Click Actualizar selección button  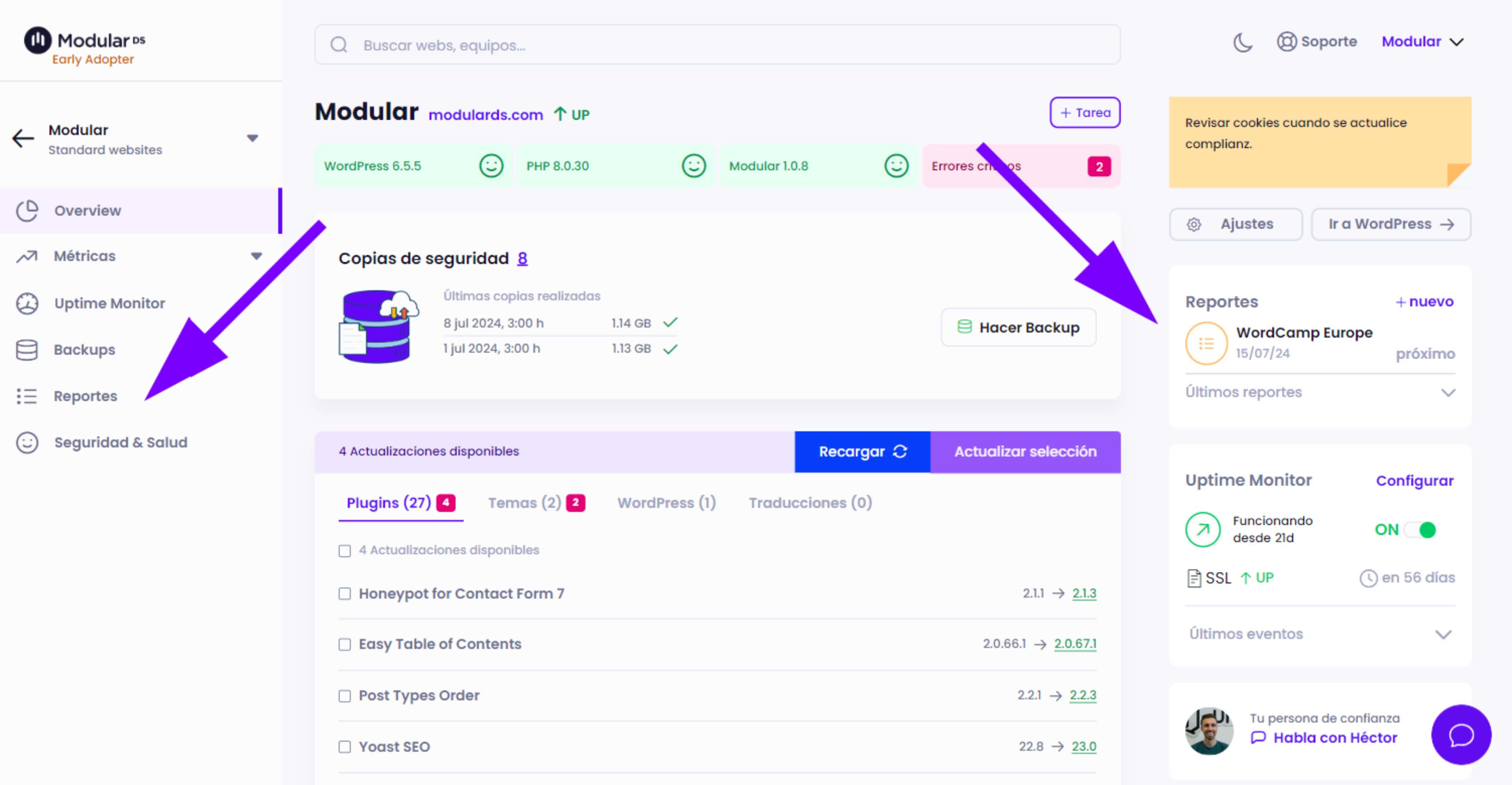tap(1025, 452)
